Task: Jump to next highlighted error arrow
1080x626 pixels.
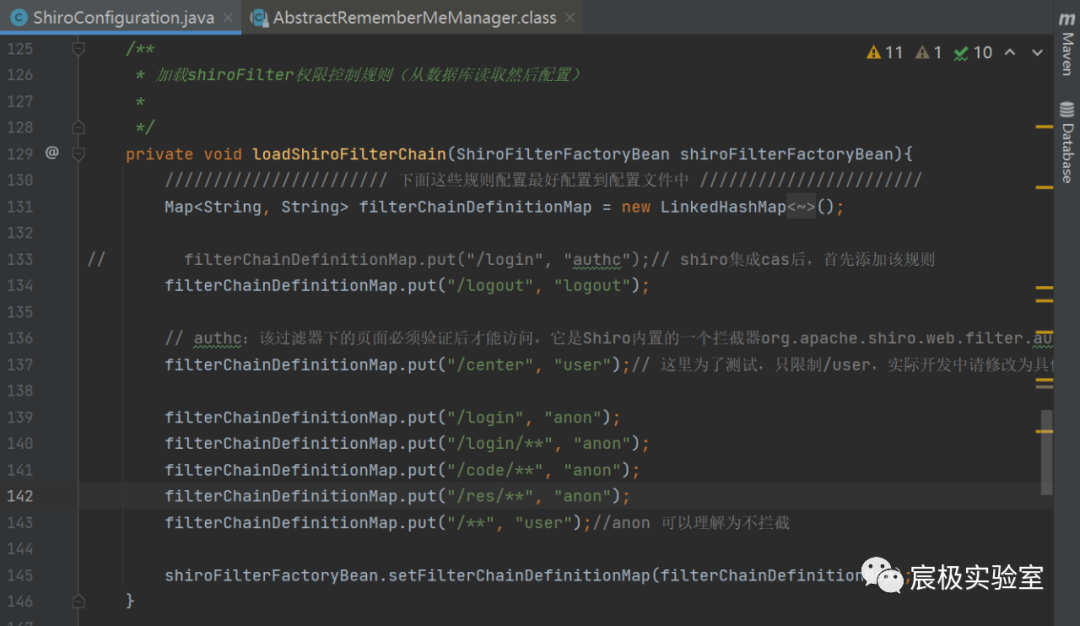Action: [x=1036, y=52]
